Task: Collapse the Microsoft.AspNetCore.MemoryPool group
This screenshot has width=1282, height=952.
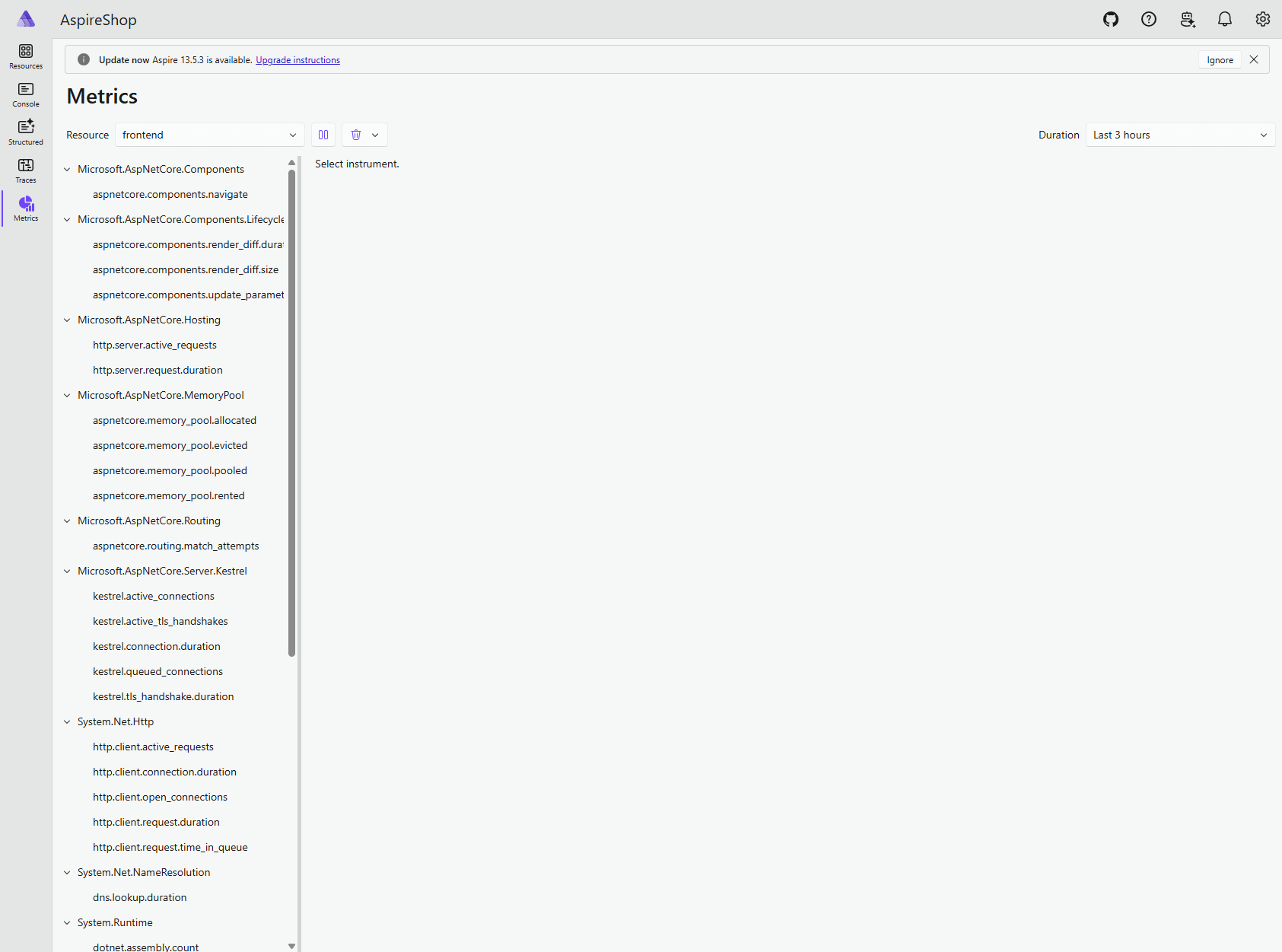Action: tap(67, 395)
